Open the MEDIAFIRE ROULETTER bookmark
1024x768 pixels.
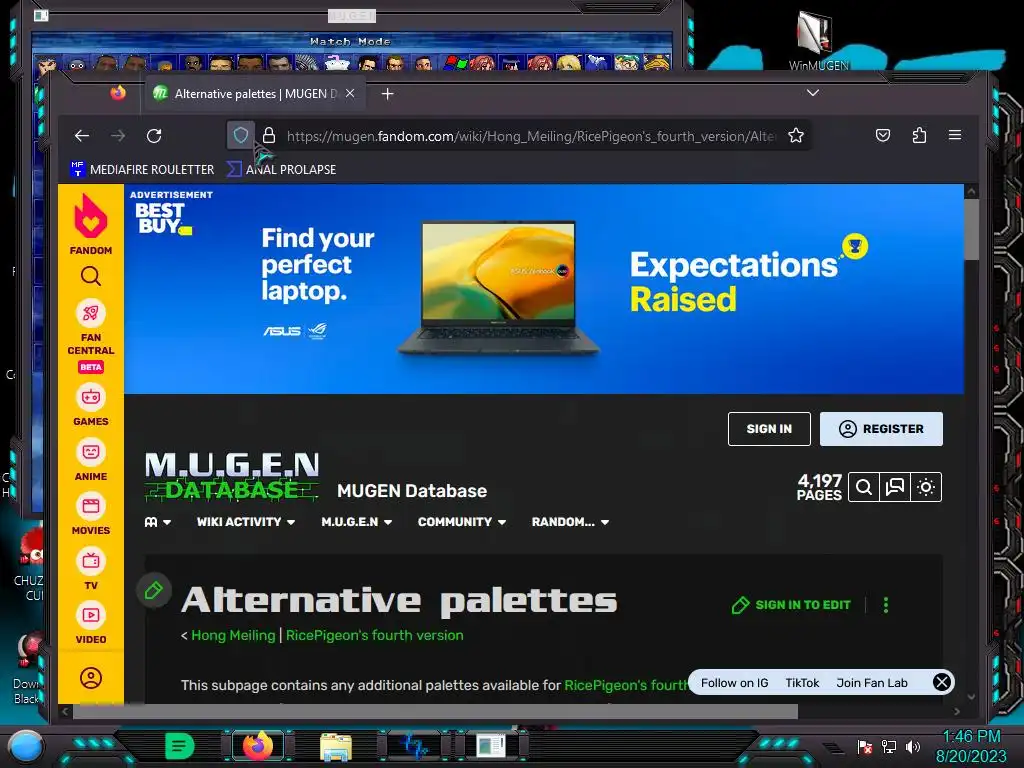click(x=142, y=169)
